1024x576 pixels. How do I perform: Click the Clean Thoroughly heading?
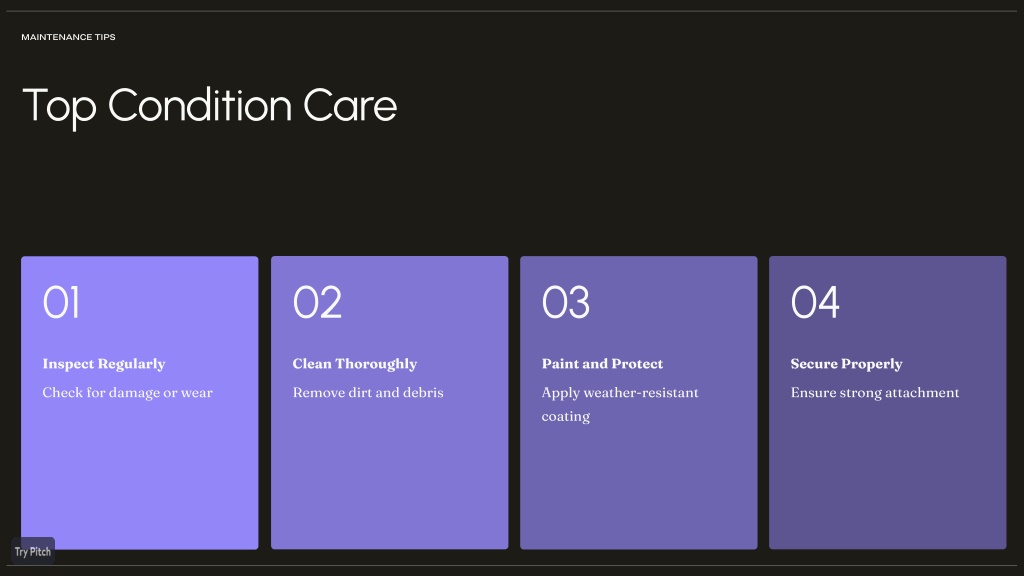click(x=355, y=364)
